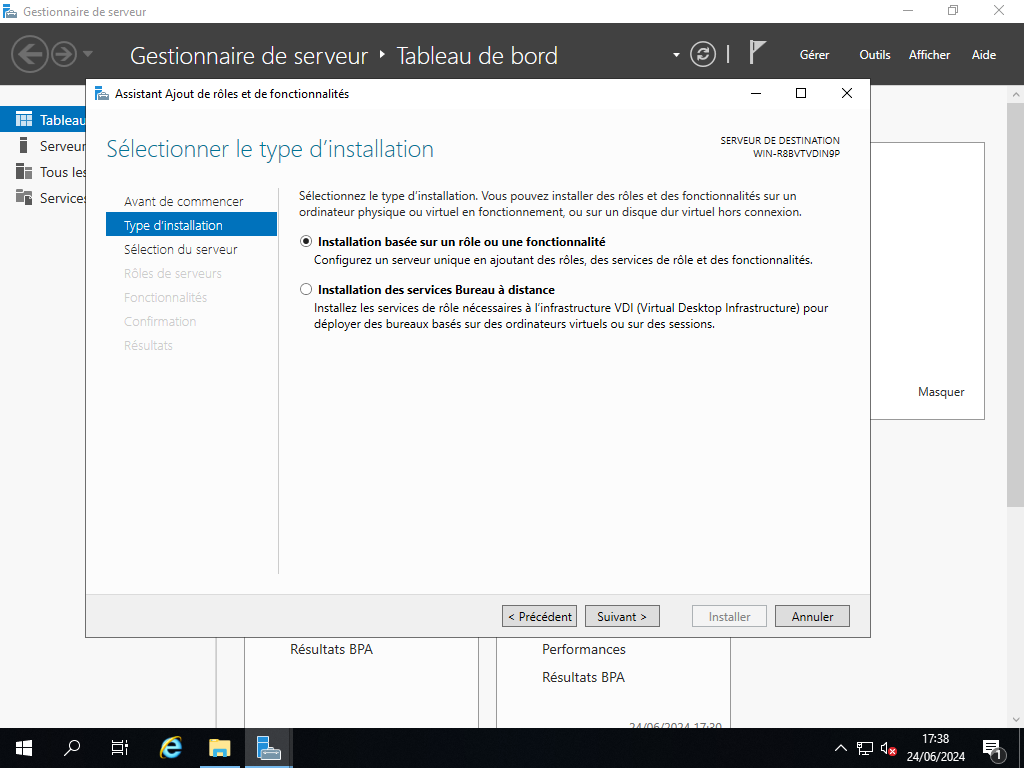Refresh the Server Manager dashboard
Screen dimensions: 1024x768
pyautogui.click(x=704, y=54)
